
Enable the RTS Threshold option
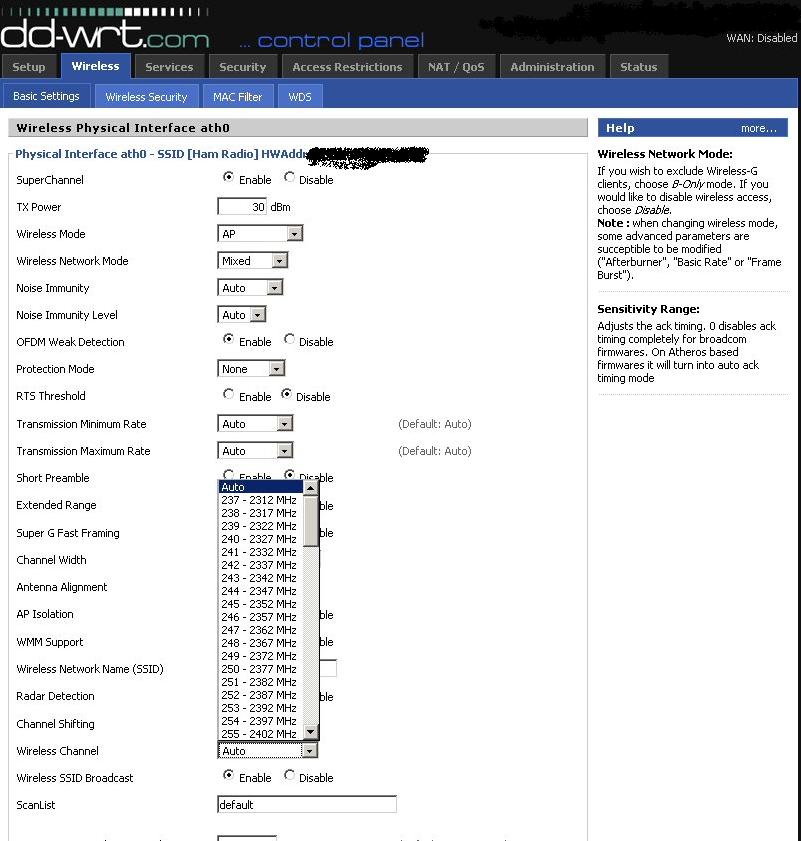229,395
